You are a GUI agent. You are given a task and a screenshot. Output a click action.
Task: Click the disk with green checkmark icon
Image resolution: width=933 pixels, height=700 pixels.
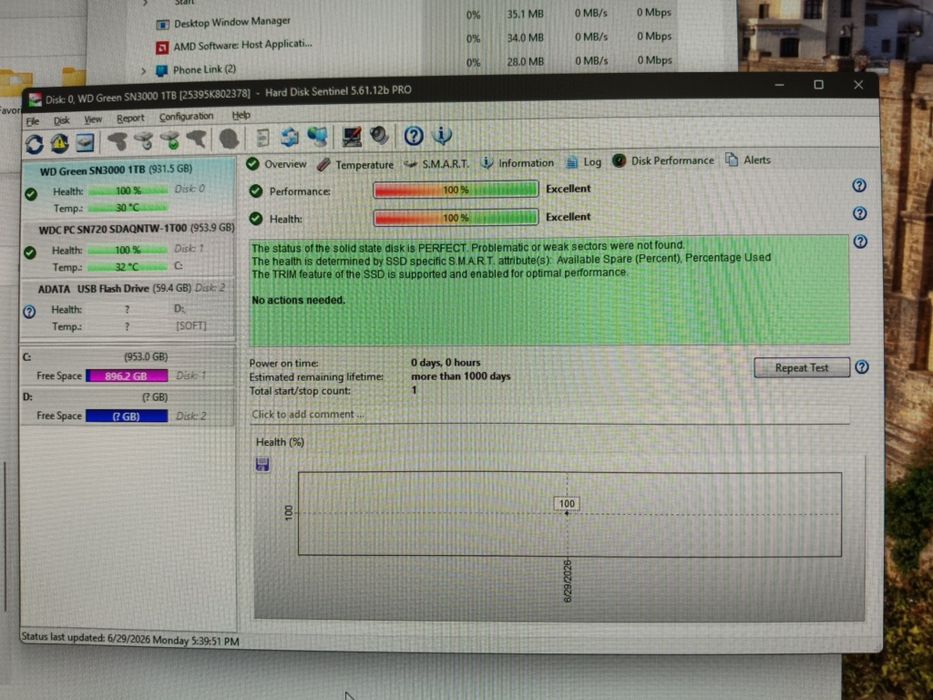[170, 140]
